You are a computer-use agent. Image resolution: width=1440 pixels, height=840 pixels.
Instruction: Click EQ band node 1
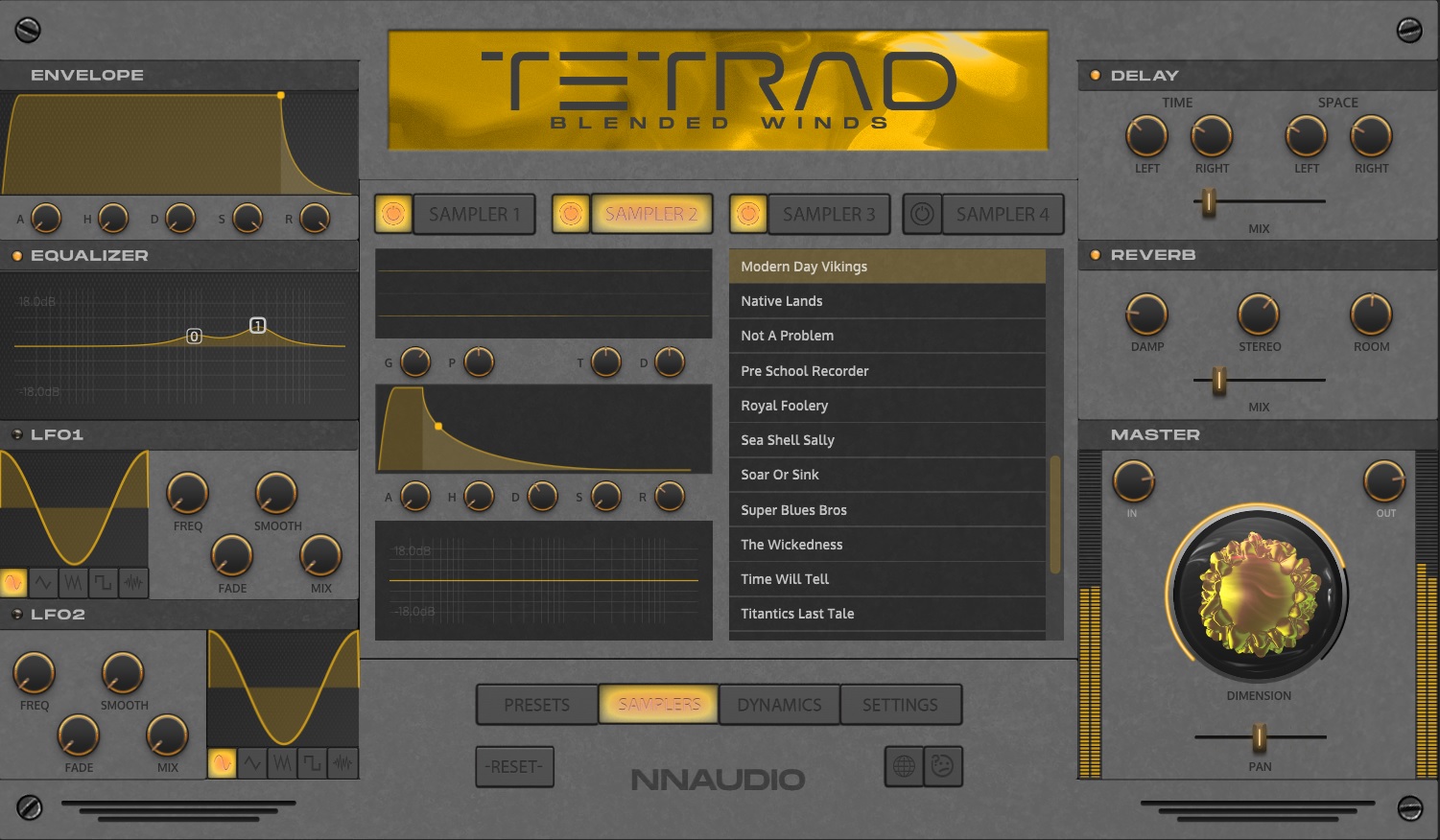click(x=257, y=326)
